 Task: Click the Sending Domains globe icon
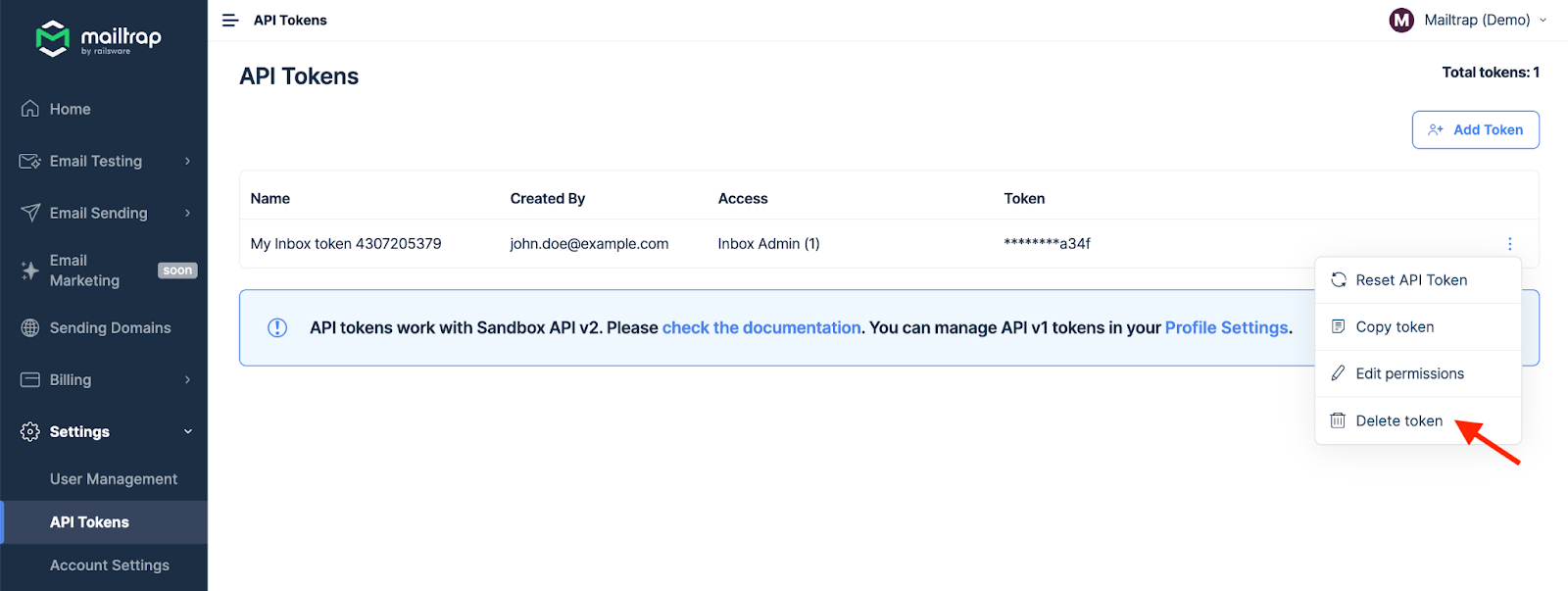30,328
